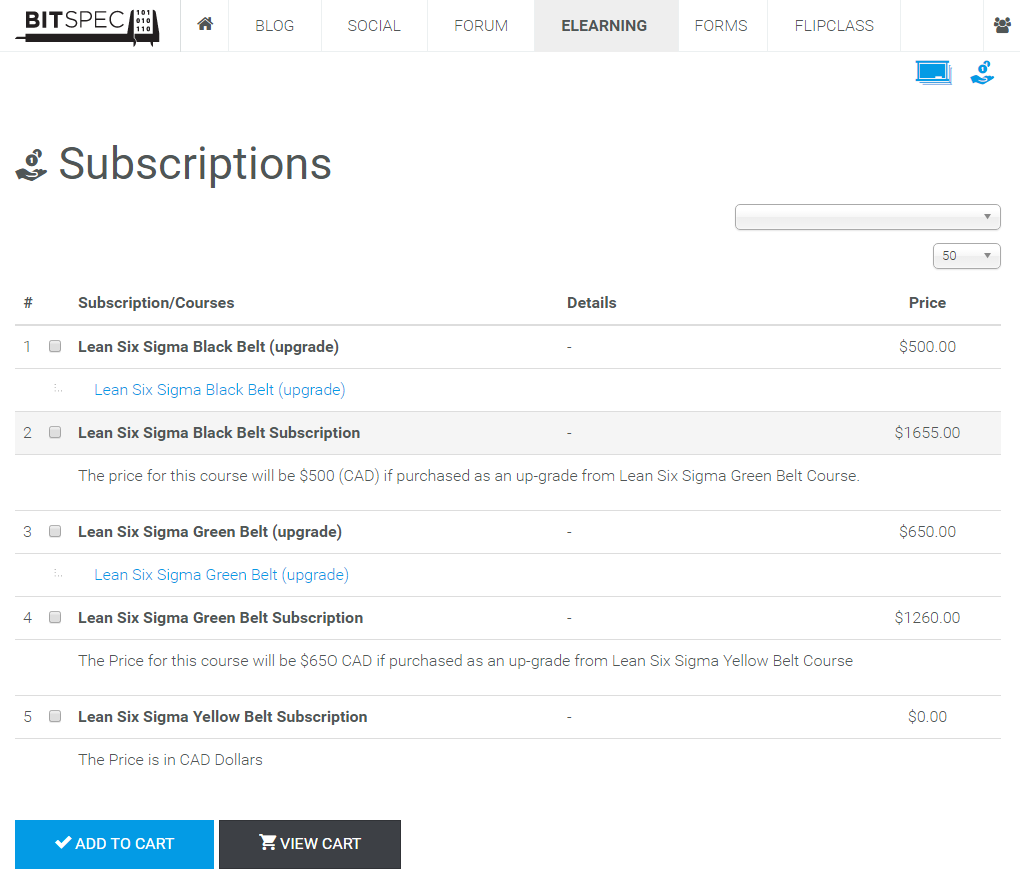Open the wide empty filter dropdown
The height and width of the screenshot is (875, 1020).
(x=867, y=217)
